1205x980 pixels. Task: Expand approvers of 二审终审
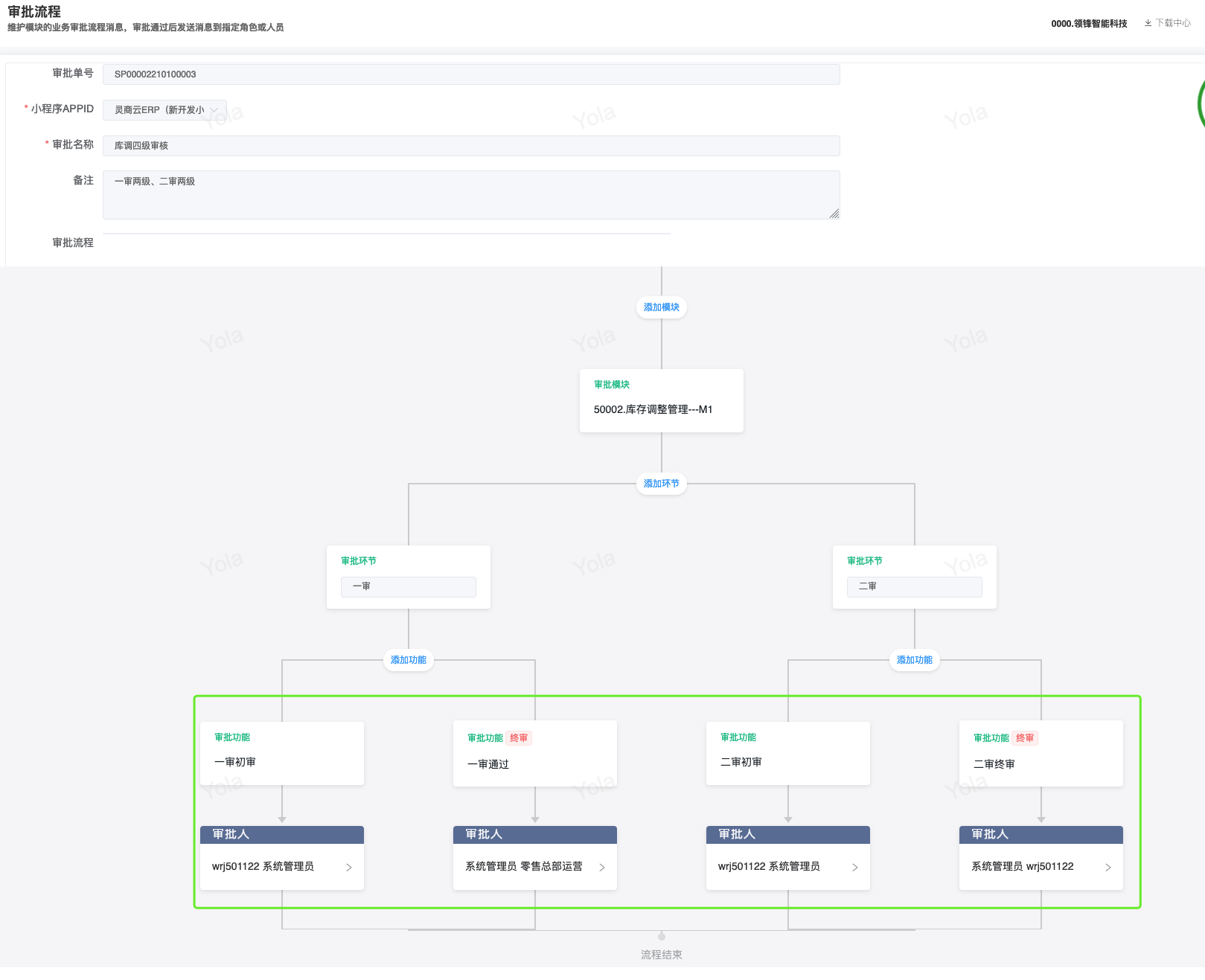[x=1107, y=867]
